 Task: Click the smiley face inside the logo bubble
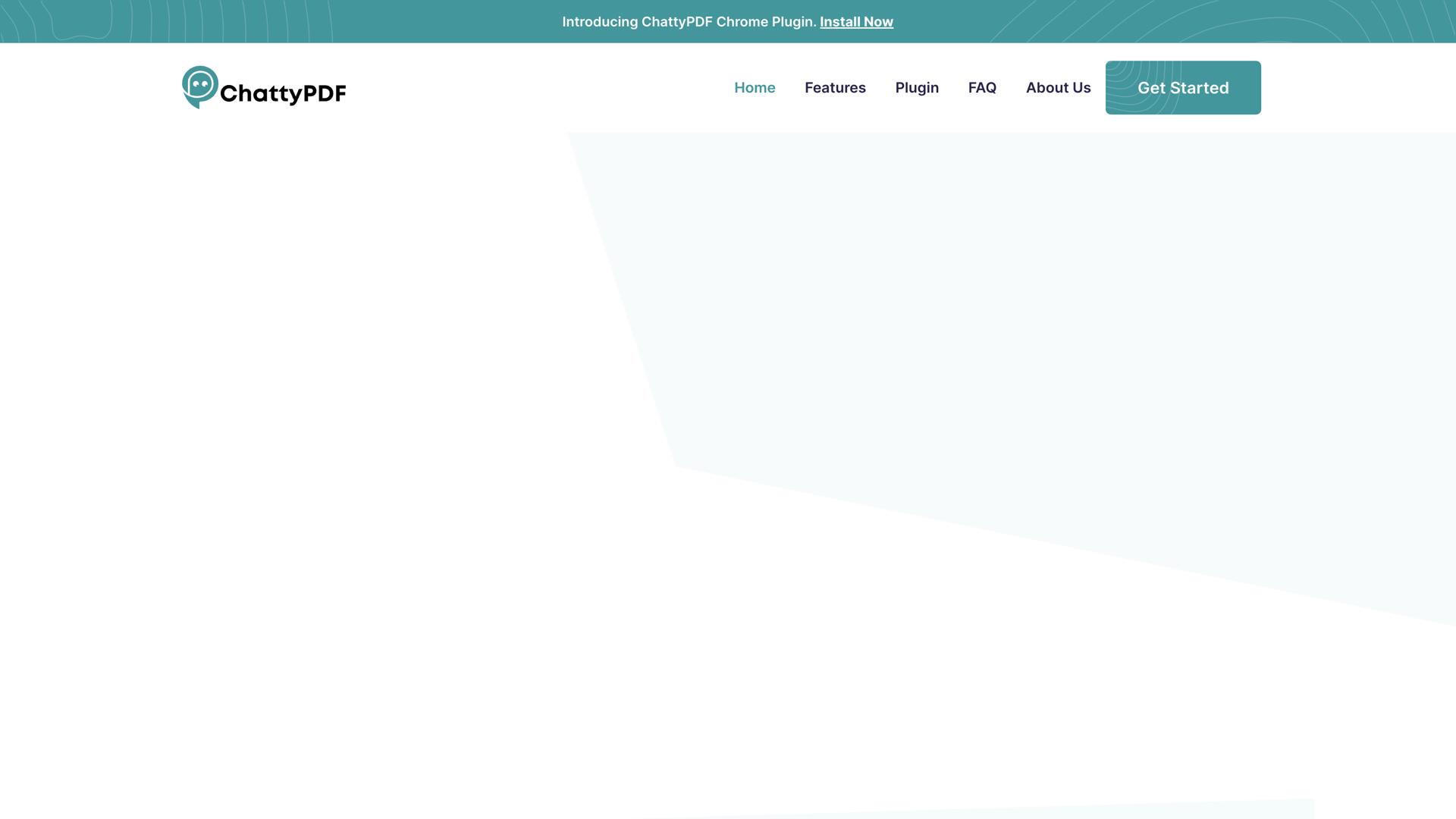(200, 83)
